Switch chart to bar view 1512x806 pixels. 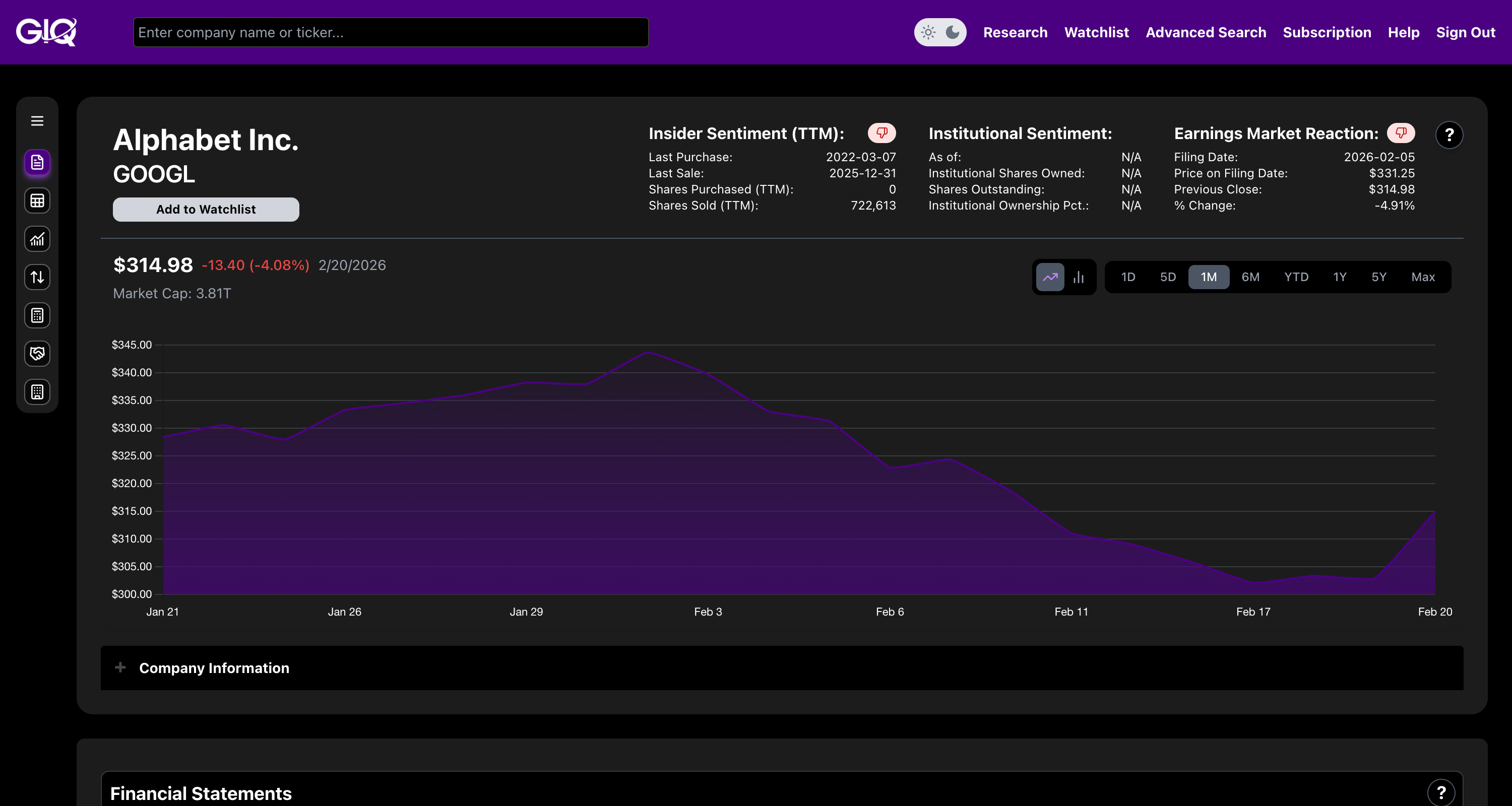click(x=1079, y=277)
